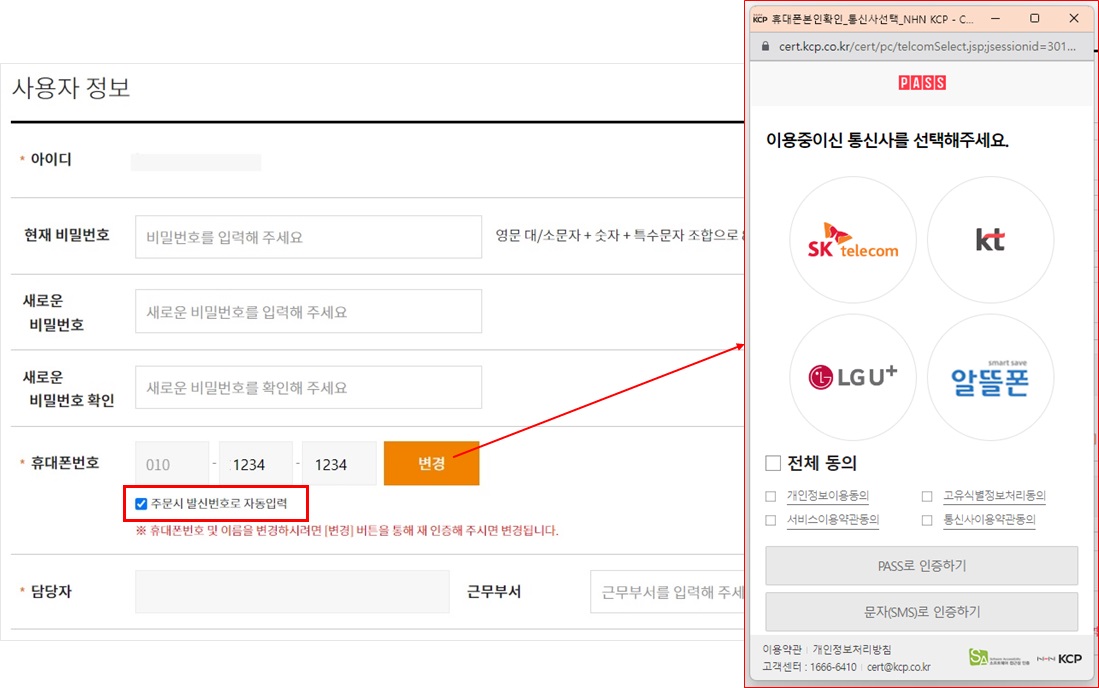Click the KCP favicon in popup title bar
The image size is (1099, 688).
tap(760, 19)
